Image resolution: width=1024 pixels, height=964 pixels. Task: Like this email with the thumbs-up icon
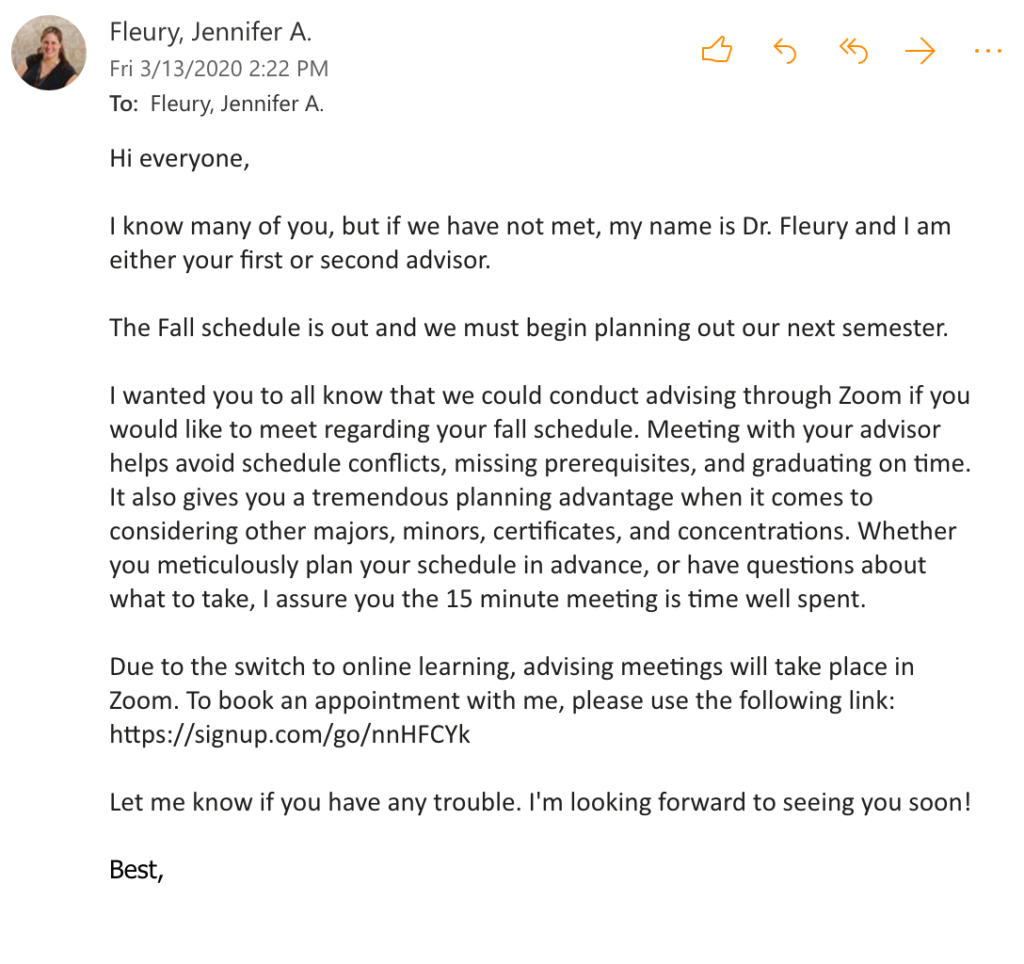click(x=716, y=50)
